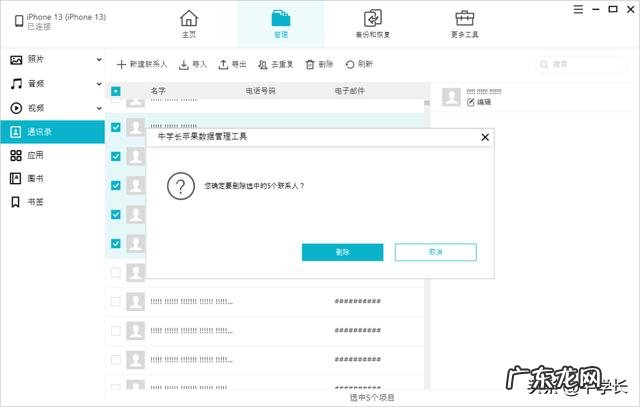Click the 去重复 deduplicate button
The image size is (640, 407).
coord(276,64)
